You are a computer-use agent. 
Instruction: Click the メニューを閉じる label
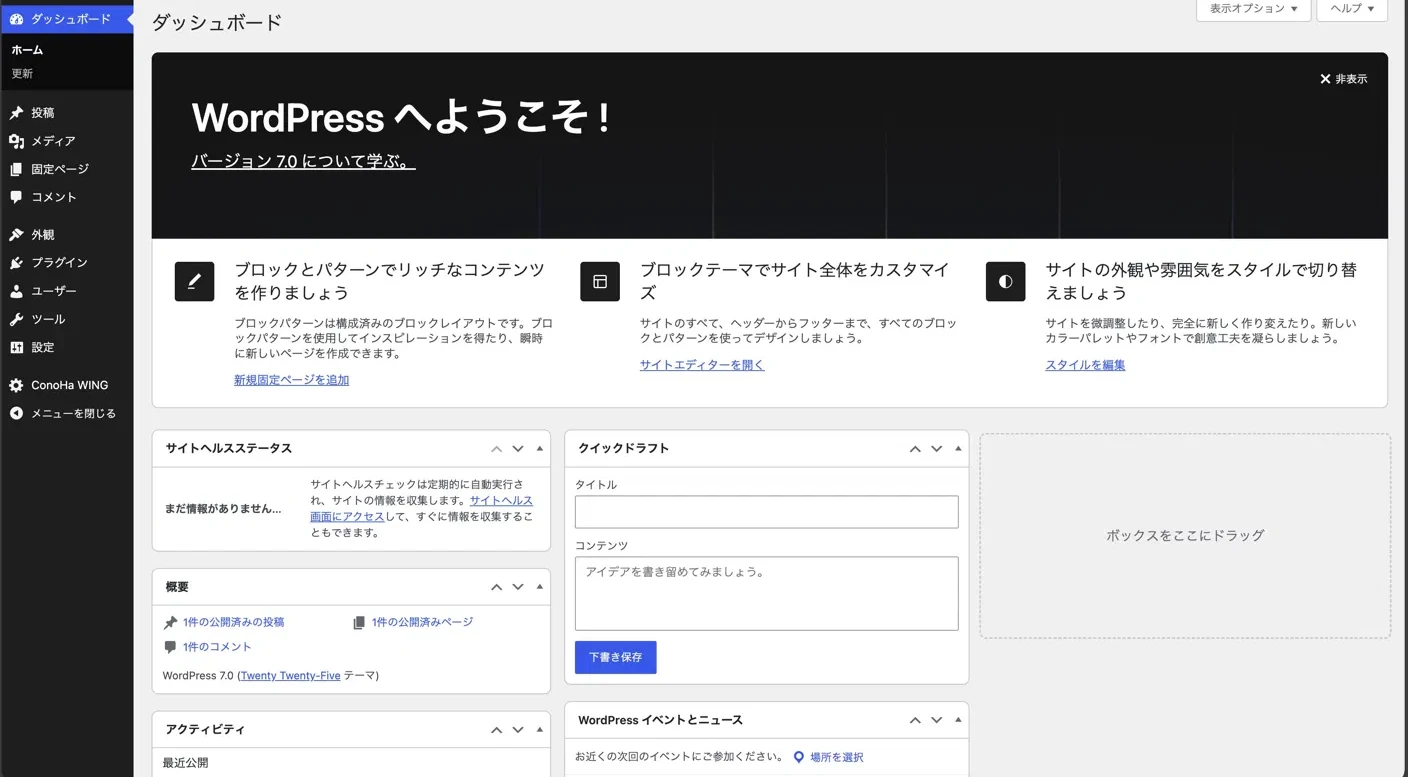pos(73,413)
